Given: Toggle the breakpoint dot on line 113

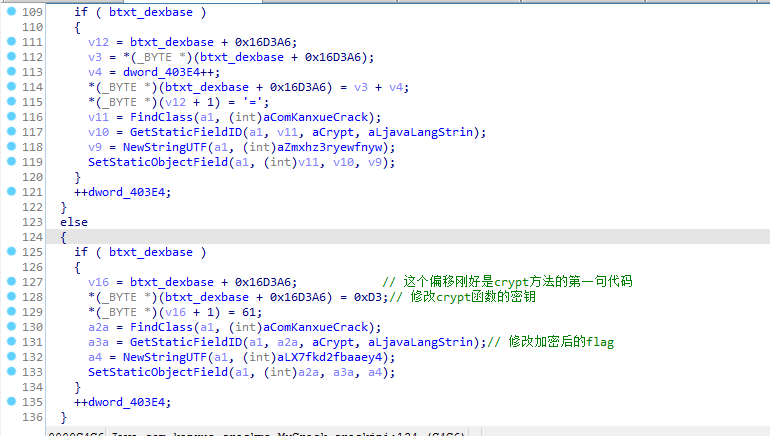Looking at the screenshot, I should [x=11, y=71].
